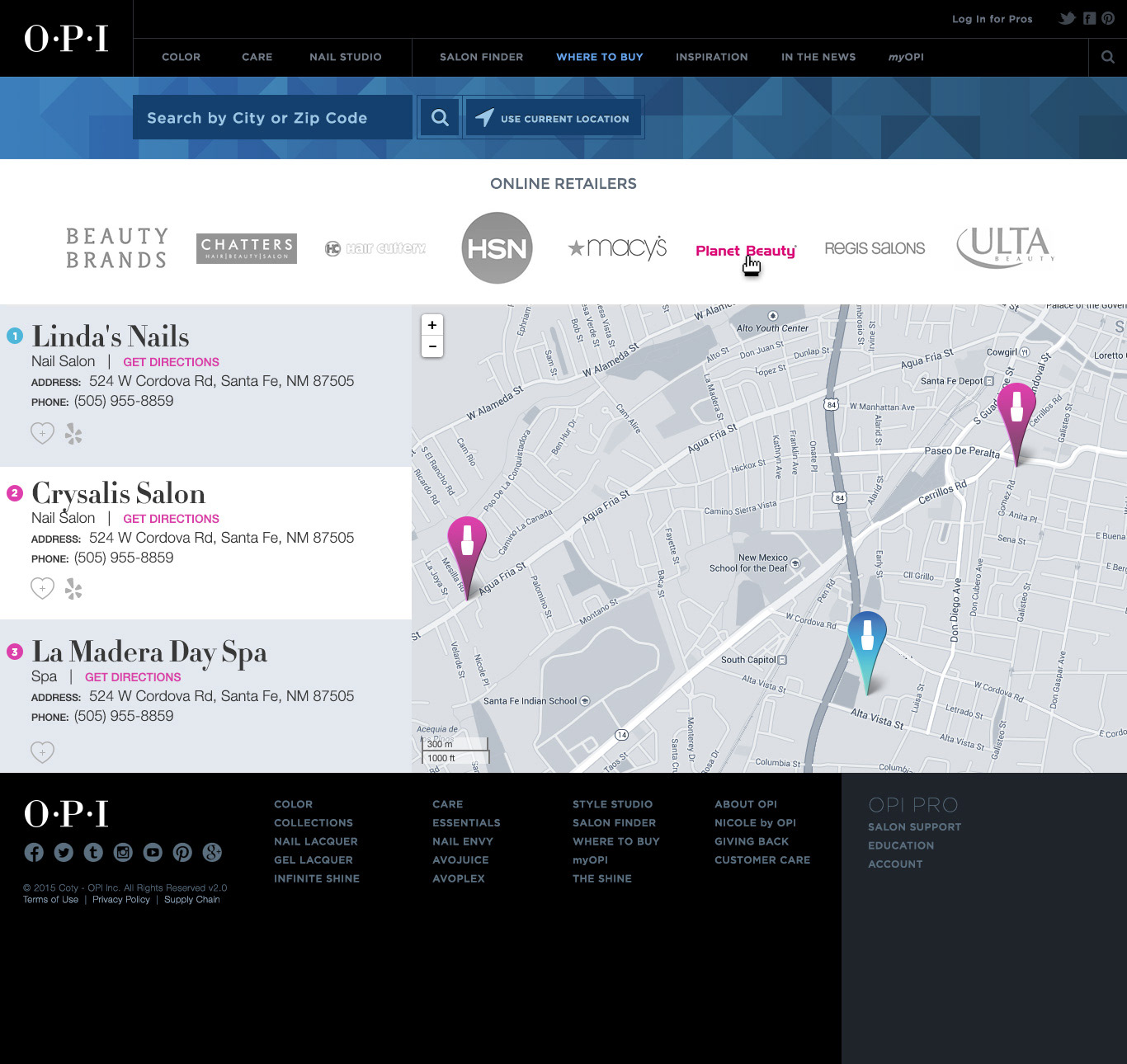Click the footer OPI logo
Image resolution: width=1127 pixels, height=1064 pixels.
[x=66, y=814]
